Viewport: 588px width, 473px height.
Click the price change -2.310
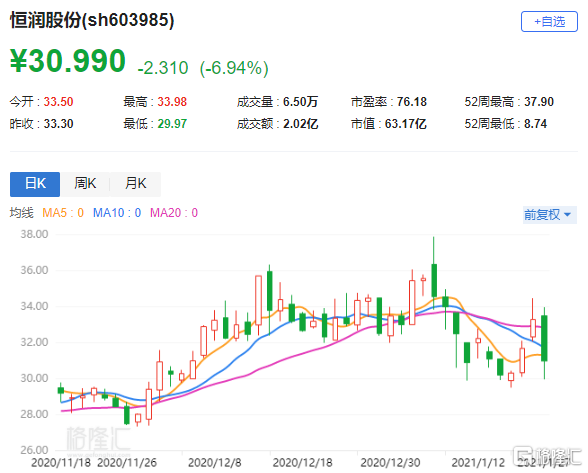click(163, 69)
